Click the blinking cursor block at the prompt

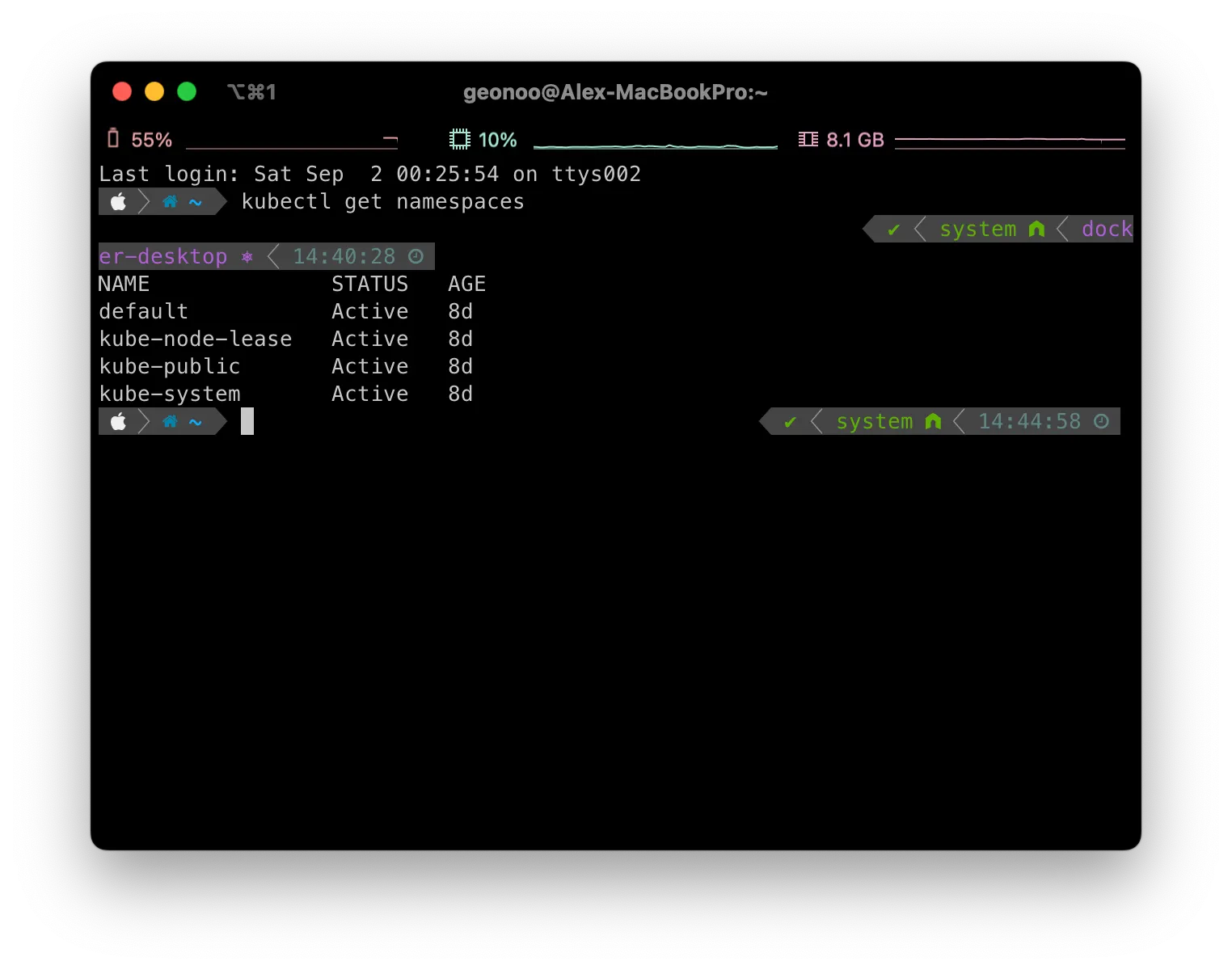tap(247, 421)
